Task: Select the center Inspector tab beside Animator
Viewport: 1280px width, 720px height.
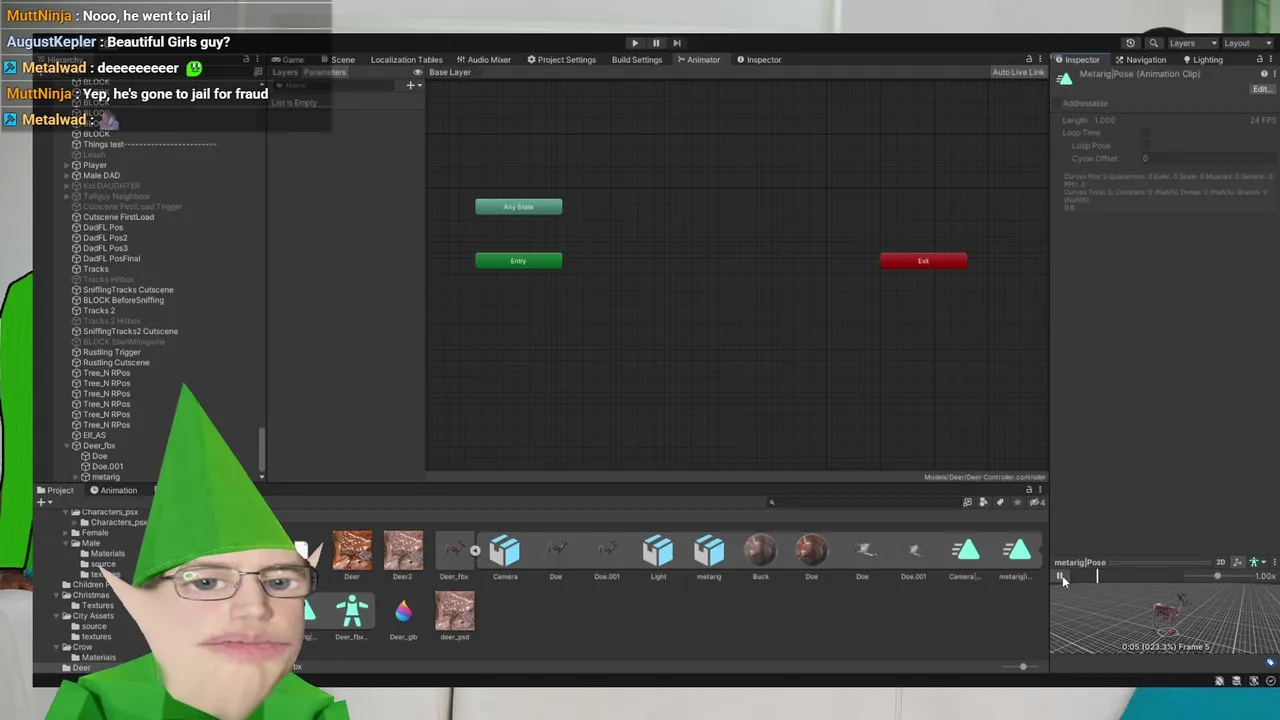Action: 759,60
